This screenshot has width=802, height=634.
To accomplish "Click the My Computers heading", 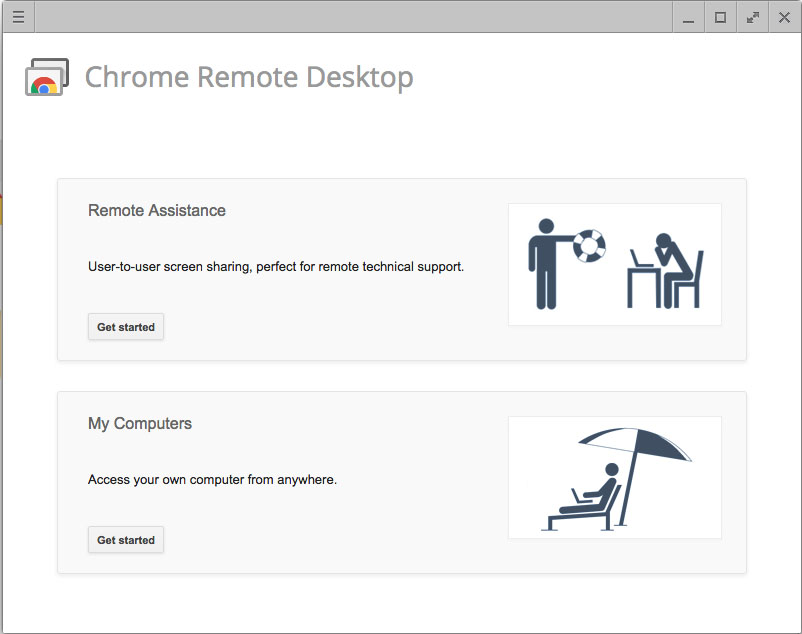I will [x=140, y=424].
